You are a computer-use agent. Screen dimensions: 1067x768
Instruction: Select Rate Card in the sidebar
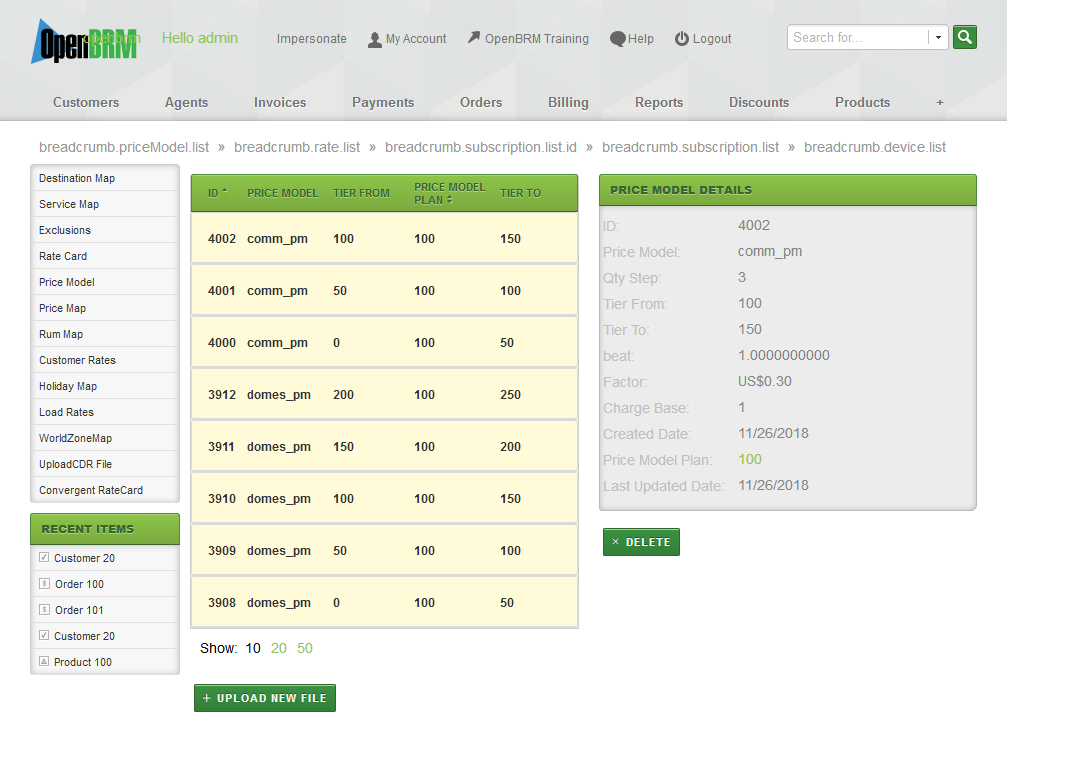[x=63, y=256]
